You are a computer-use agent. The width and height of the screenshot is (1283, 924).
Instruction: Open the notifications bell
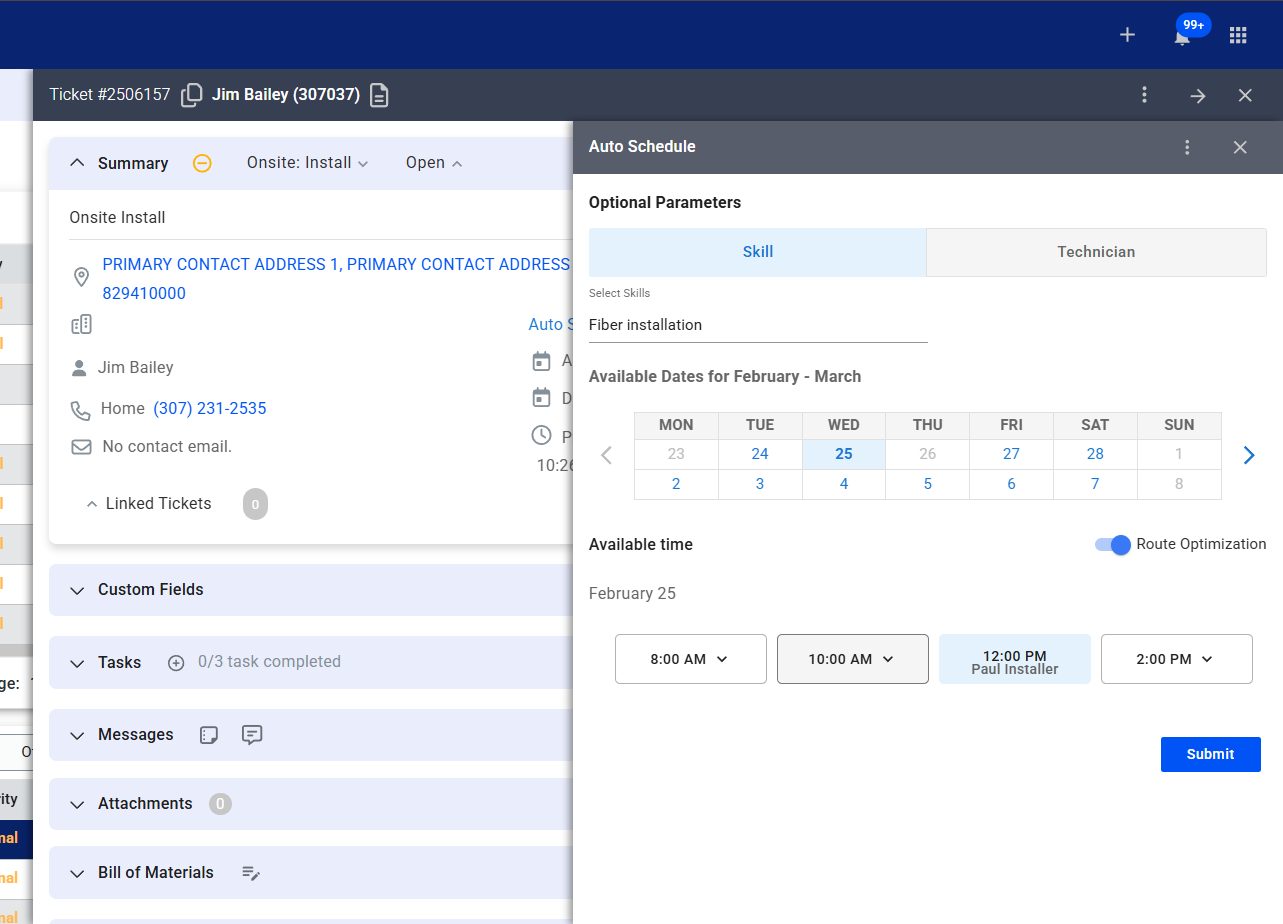click(x=1182, y=37)
